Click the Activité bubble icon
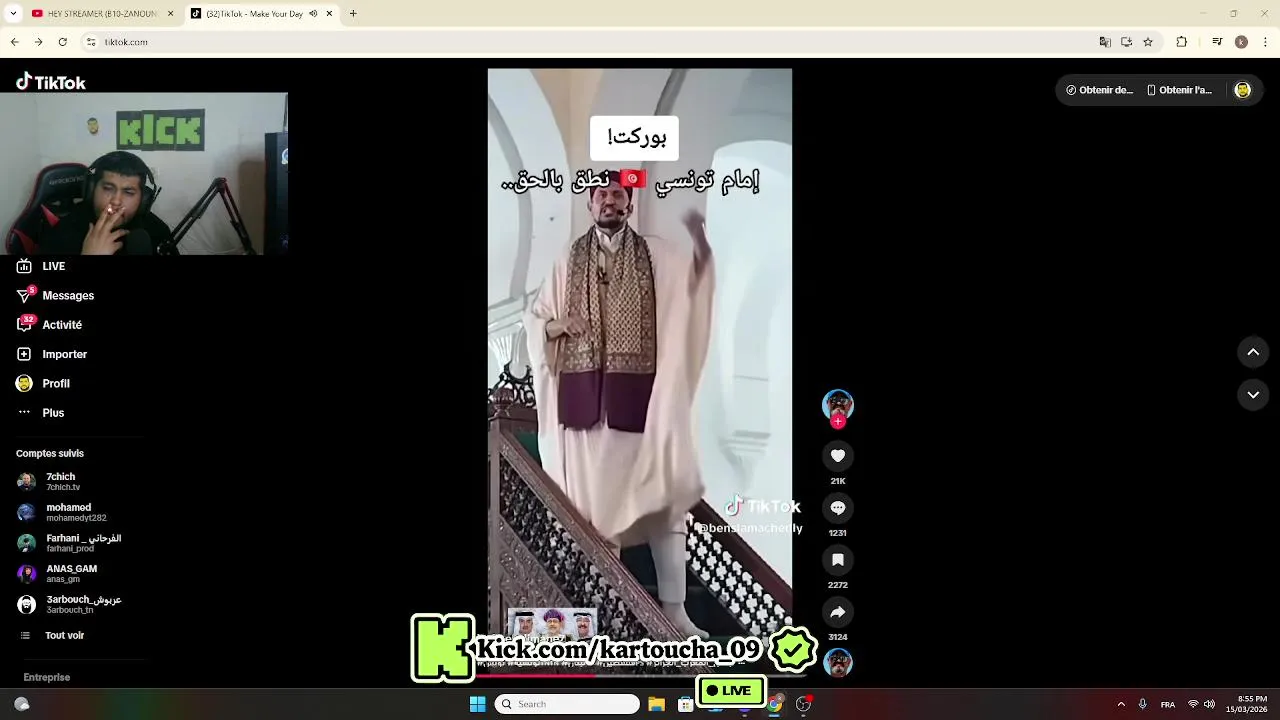1280x720 pixels. tap(24, 325)
